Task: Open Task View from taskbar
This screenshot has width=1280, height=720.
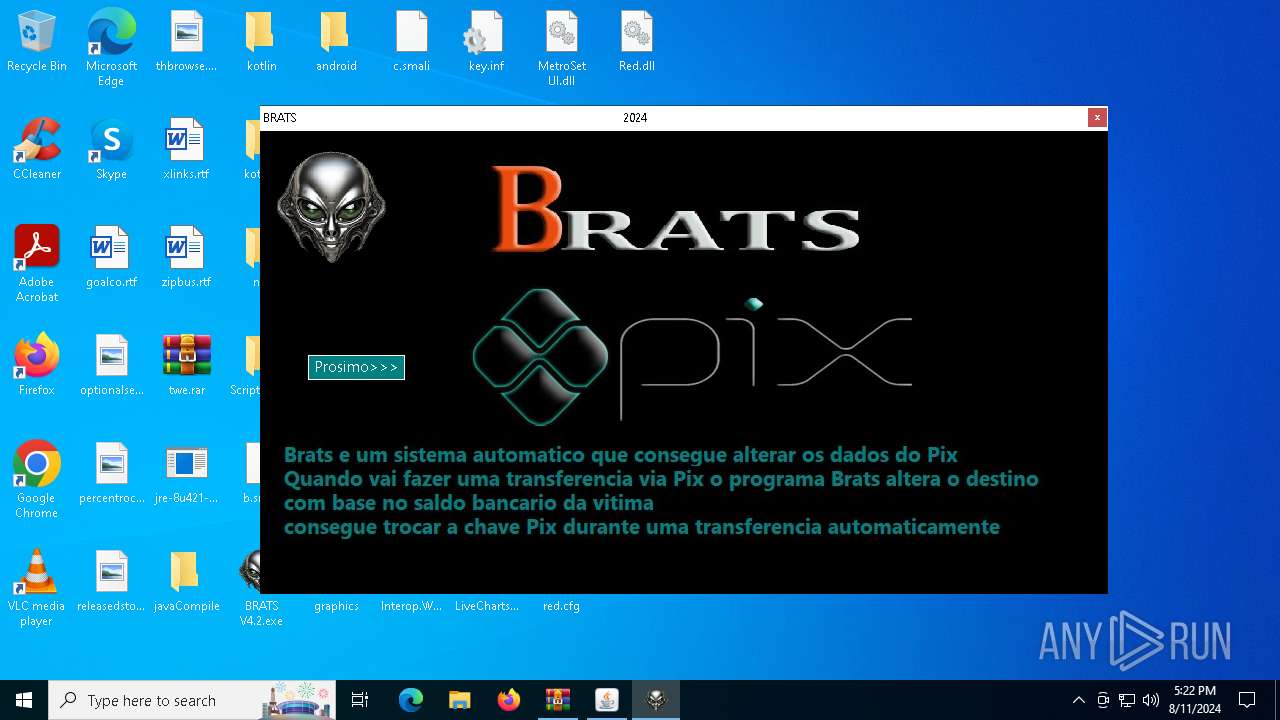Action: [360, 700]
